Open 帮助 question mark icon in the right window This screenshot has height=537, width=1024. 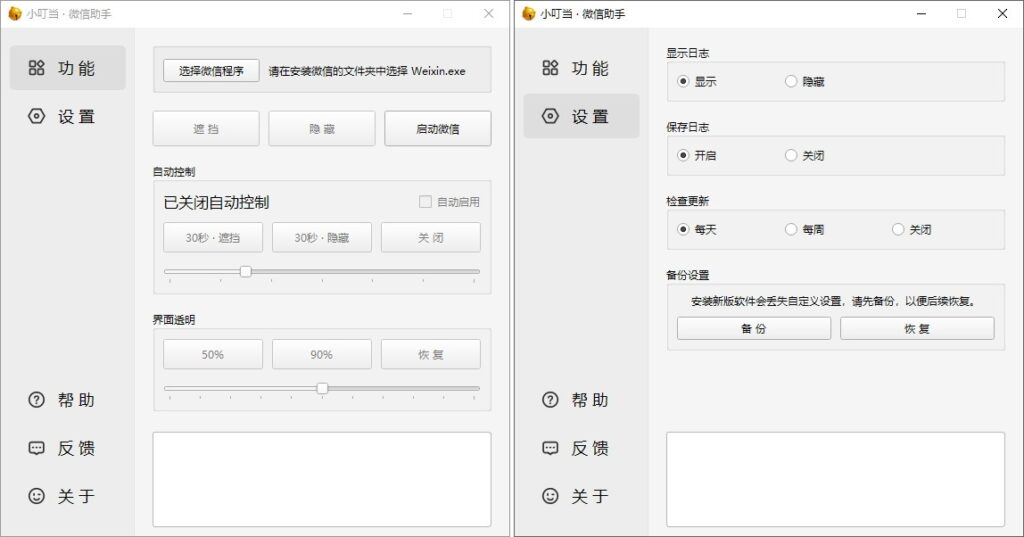(x=550, y=400)
